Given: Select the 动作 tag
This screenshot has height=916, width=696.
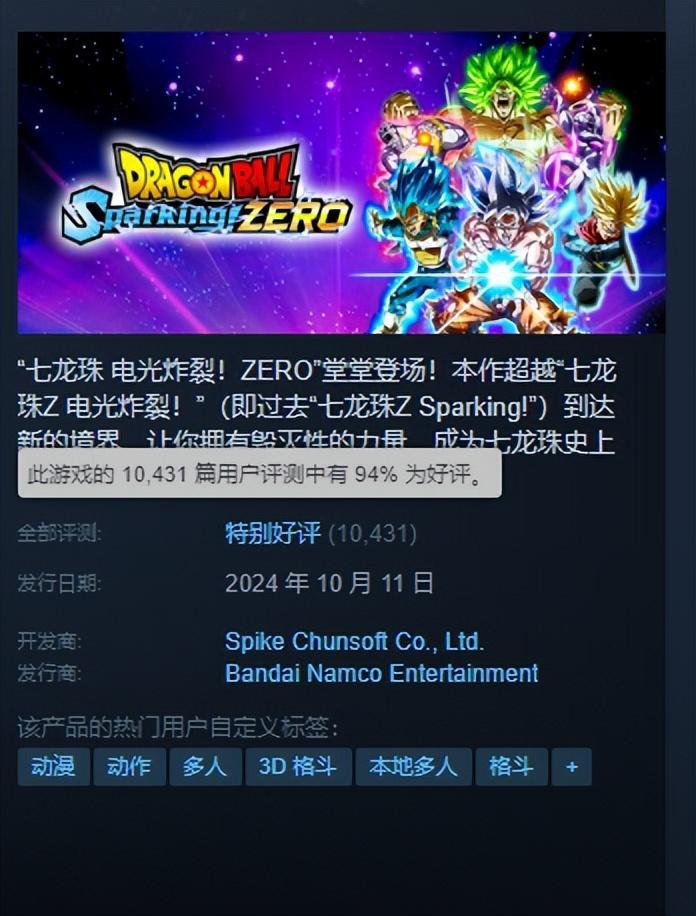Looking at the screenshot, I should pyautogui.click(x=129, y=766).
